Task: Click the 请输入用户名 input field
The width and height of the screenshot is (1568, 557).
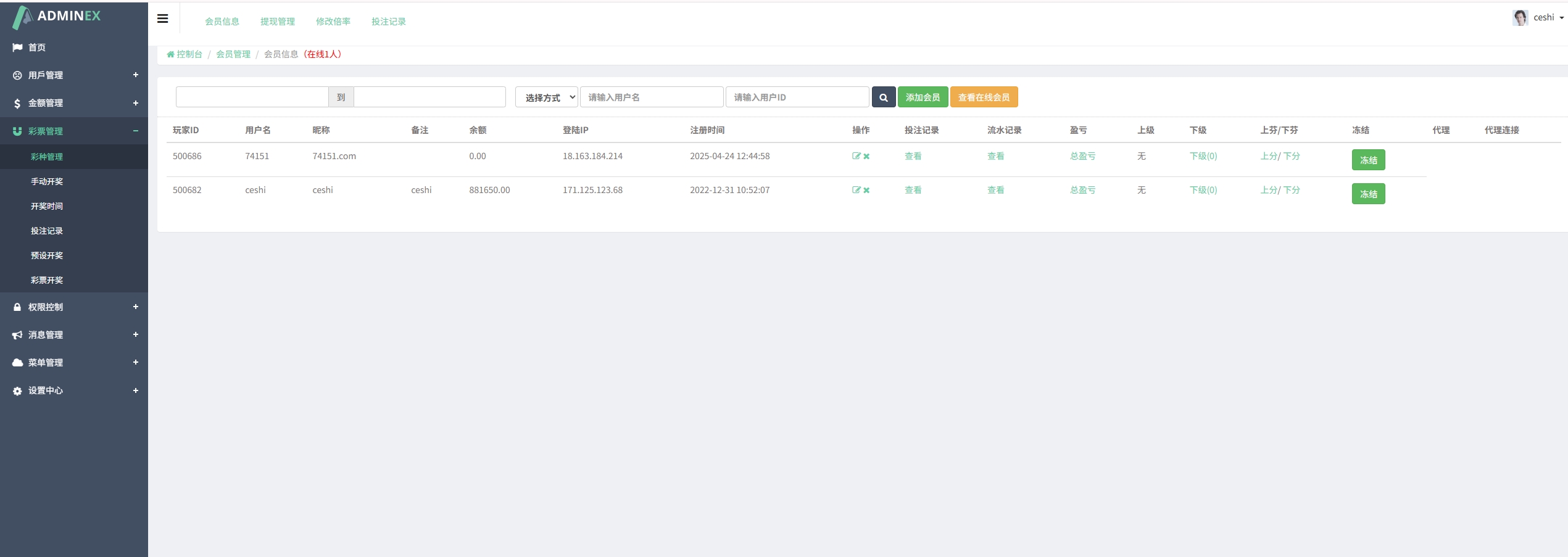Action: [x=651, y=97]
